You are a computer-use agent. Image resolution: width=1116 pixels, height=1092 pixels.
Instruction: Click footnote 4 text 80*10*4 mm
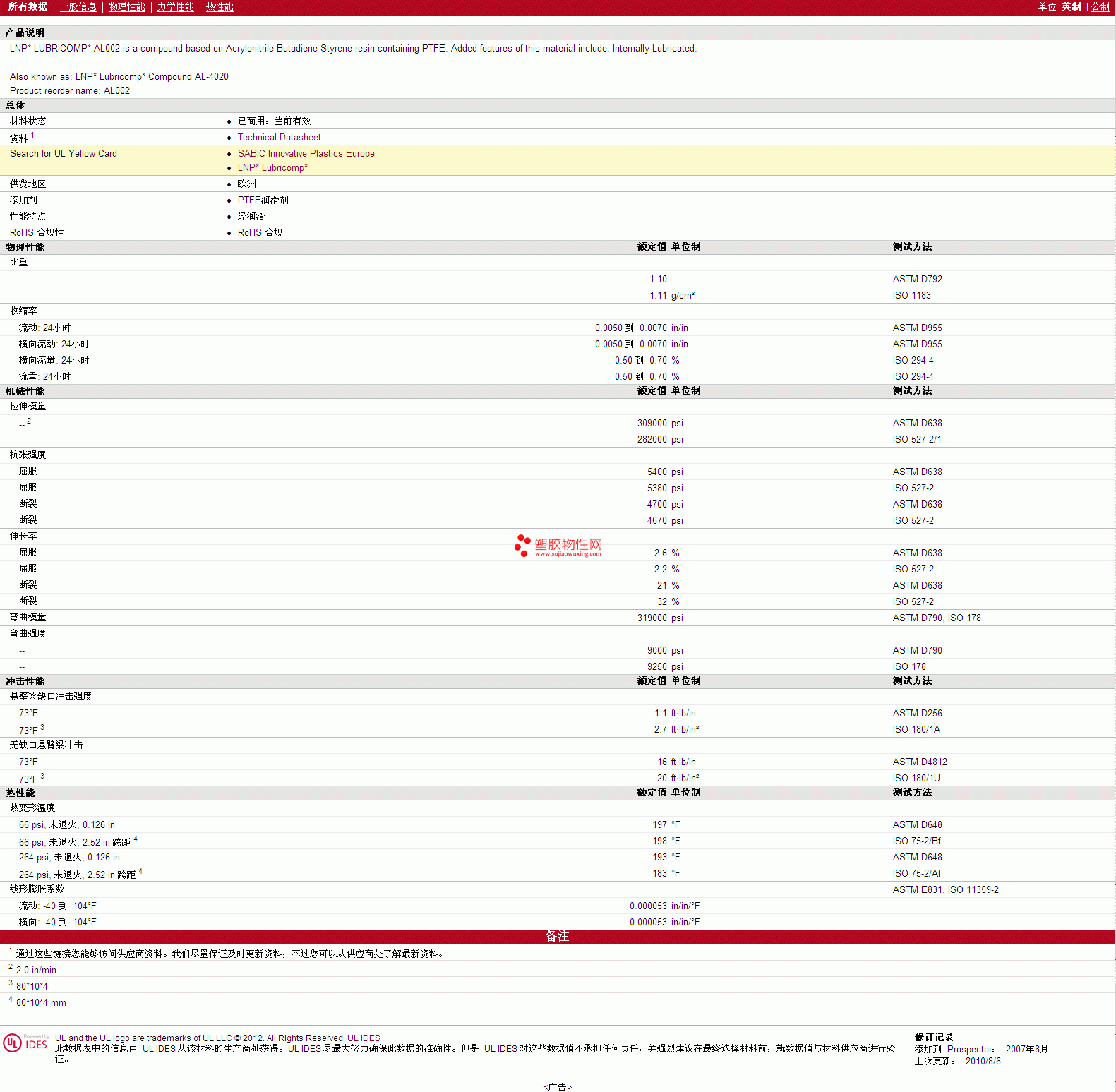click(x=41, y=1003)
